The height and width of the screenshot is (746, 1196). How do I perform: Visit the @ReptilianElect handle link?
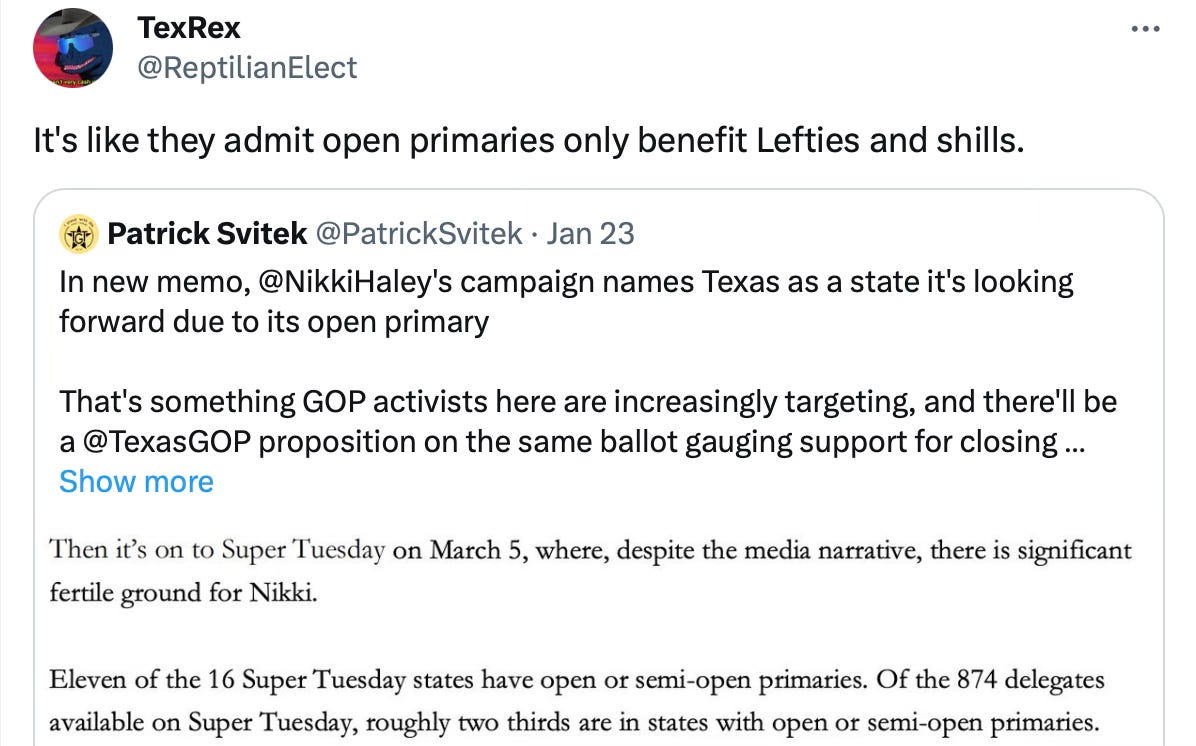[x=246, y=68]
